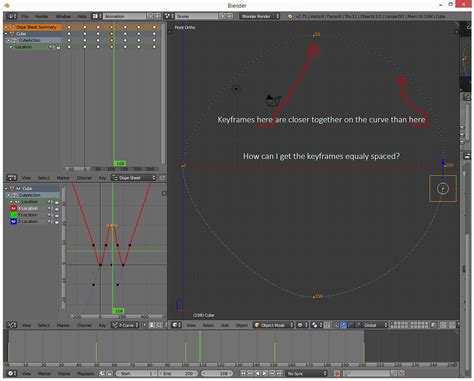The image size is (474, 381).
Task: Hide the Y Location curve
Action: [x=14, y=215]
